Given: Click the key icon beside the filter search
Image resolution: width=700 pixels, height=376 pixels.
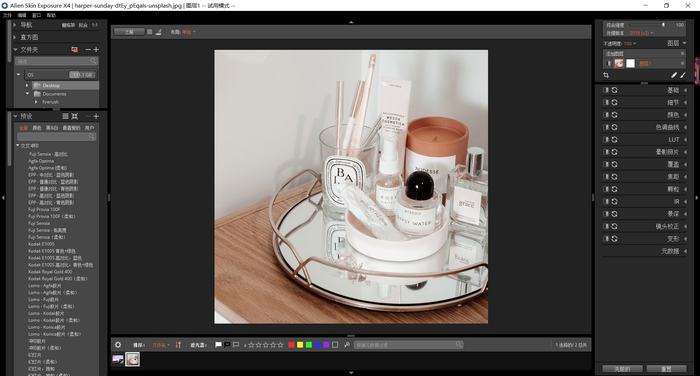Looking at the screenshot, I should point(347,345).
